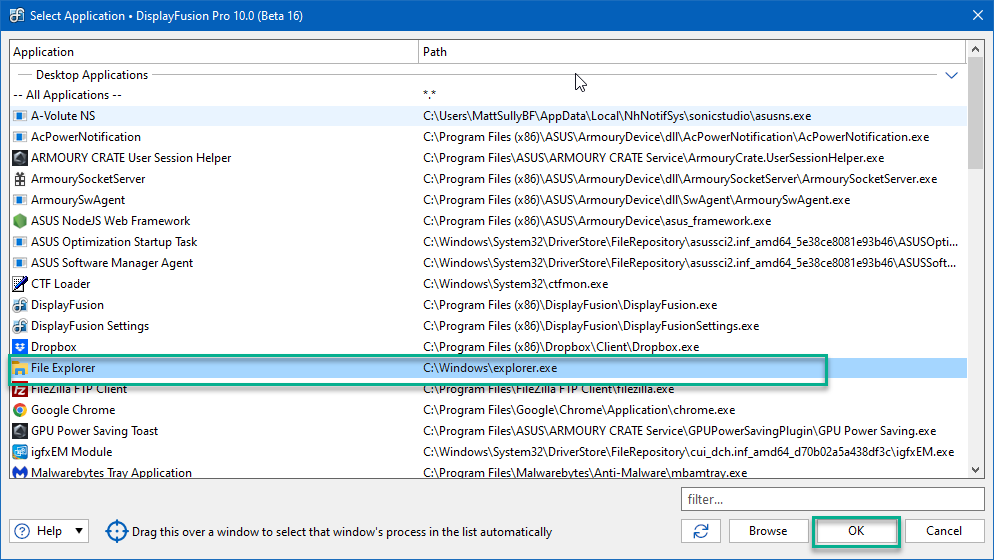Select 'ArmourySocketServer' entry
994x560 pixels.
[88, 179]
